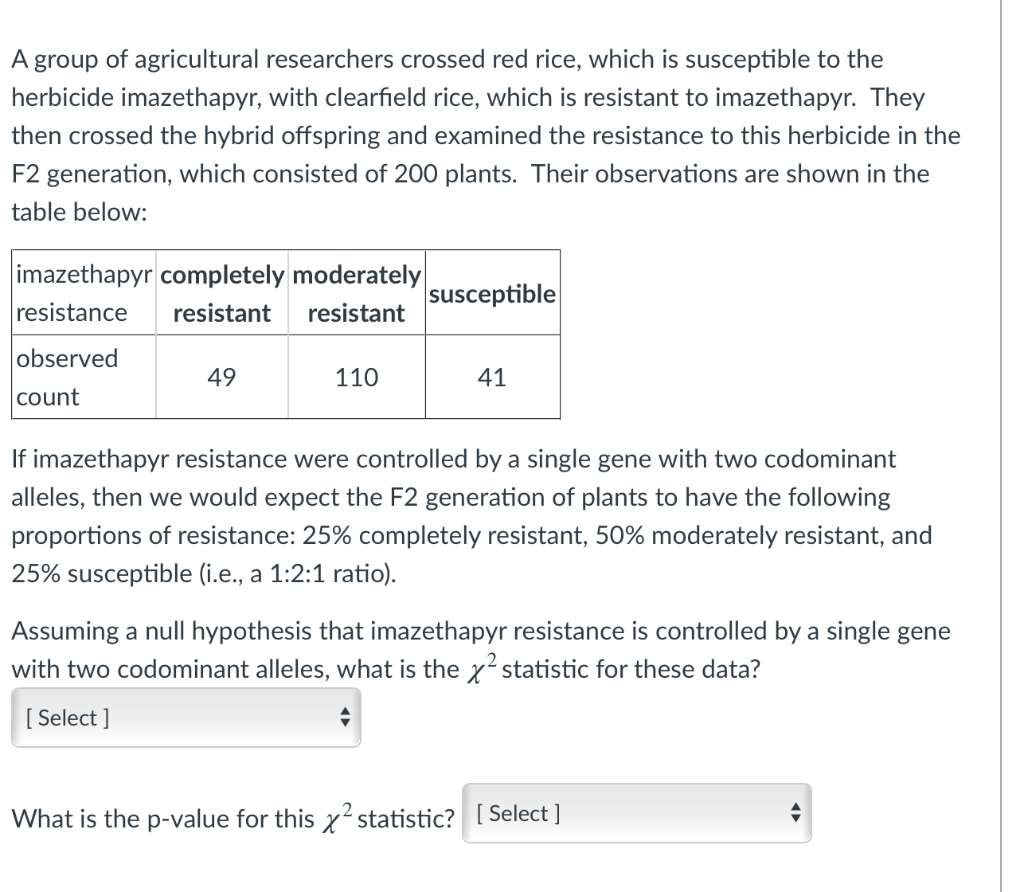Click the 'imazethapyr resistance' header cell
The image size is (1024, 892).
tap(84, 293)
